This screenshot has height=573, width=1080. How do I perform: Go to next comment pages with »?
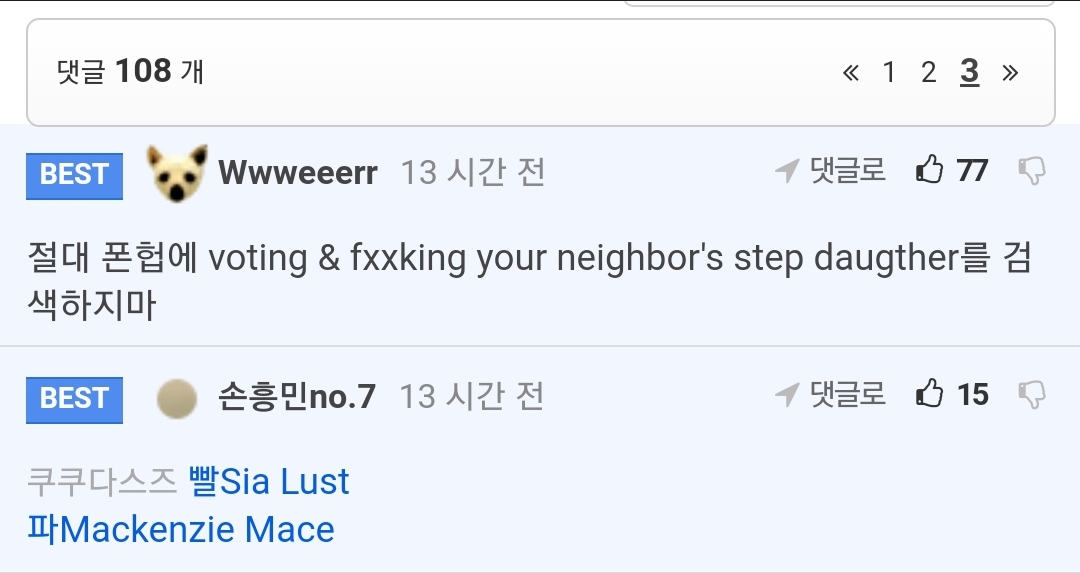[1010, 73]
